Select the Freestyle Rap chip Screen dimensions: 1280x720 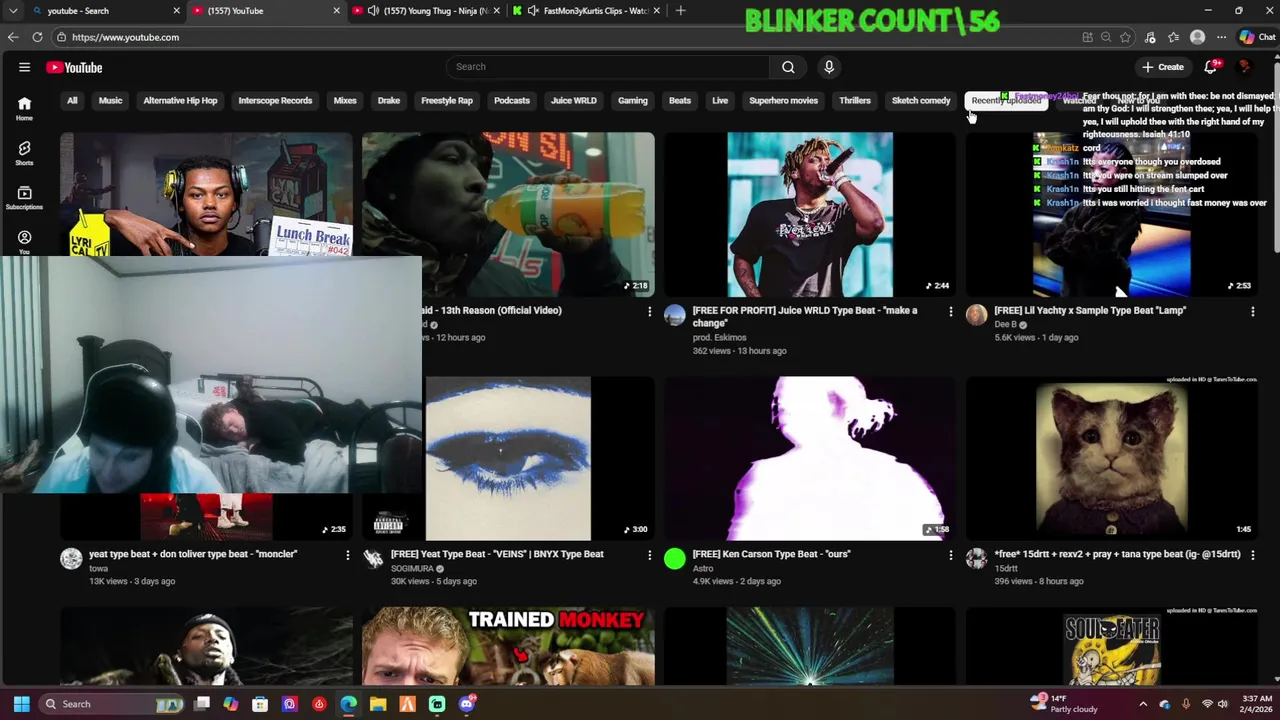click(447, 101)
